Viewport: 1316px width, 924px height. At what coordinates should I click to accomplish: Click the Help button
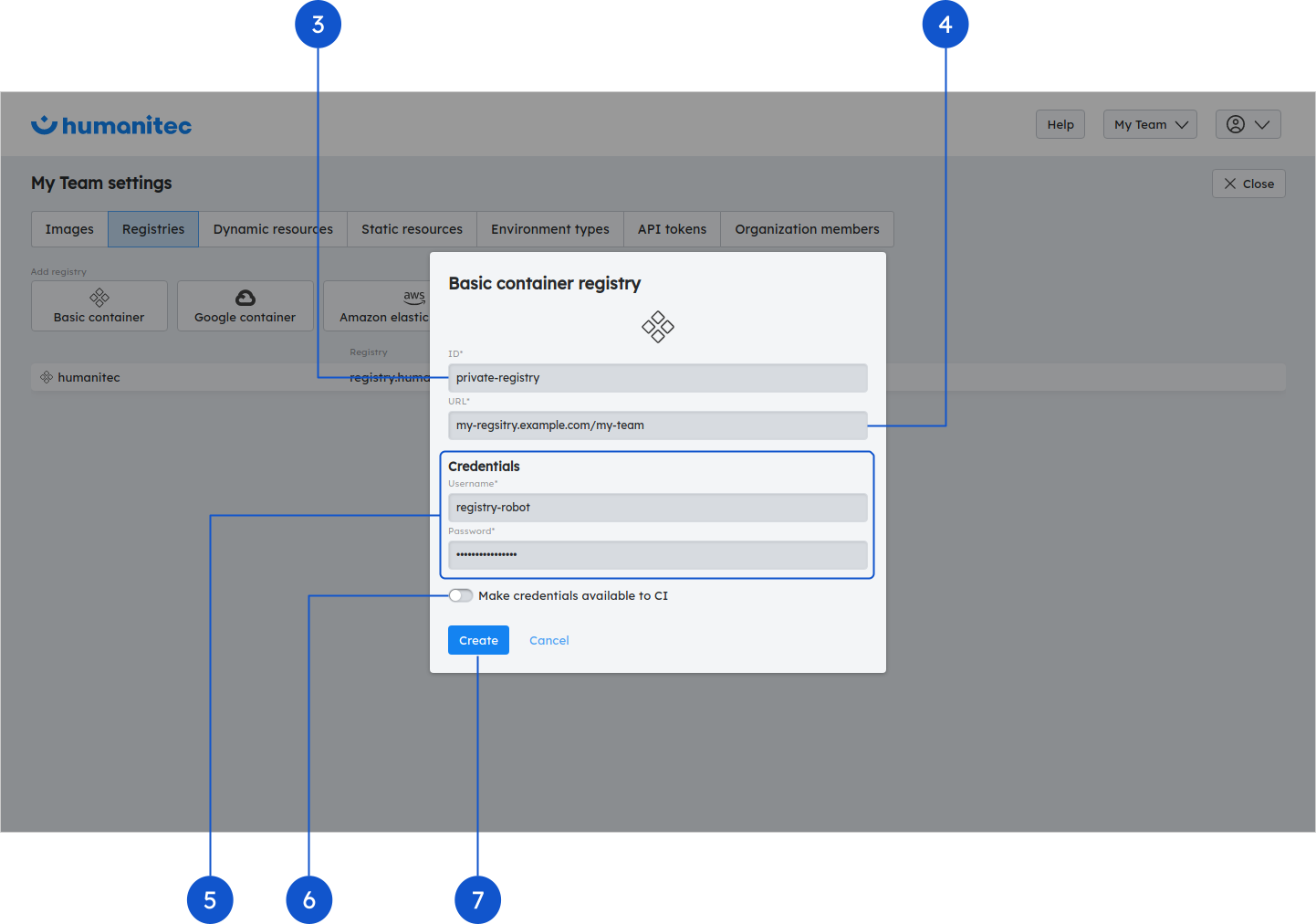pyautogui.click(x=1060, y=124)
